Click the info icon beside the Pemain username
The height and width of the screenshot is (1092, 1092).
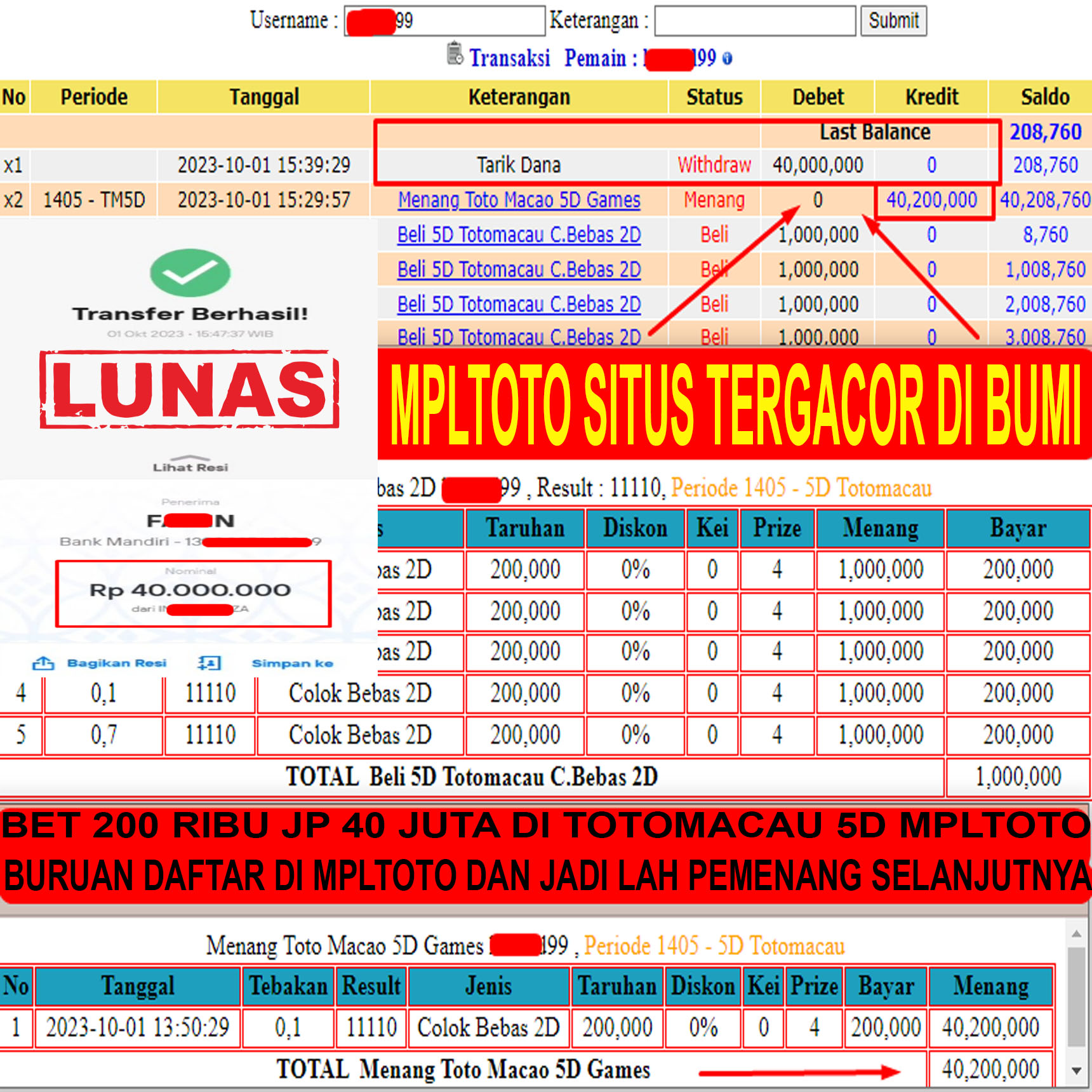(729, 58)
